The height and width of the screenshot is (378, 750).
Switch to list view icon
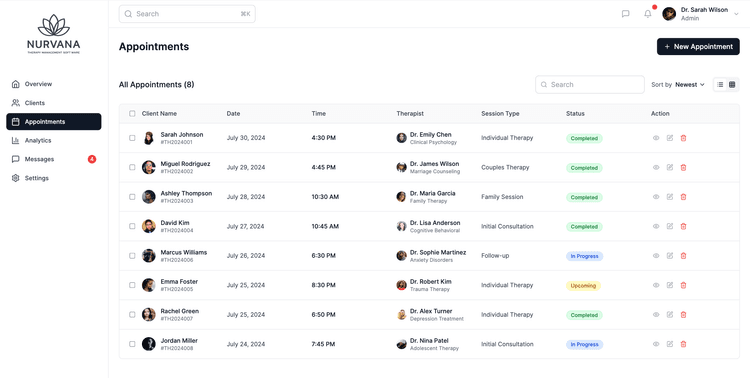[x=720, y=85]
